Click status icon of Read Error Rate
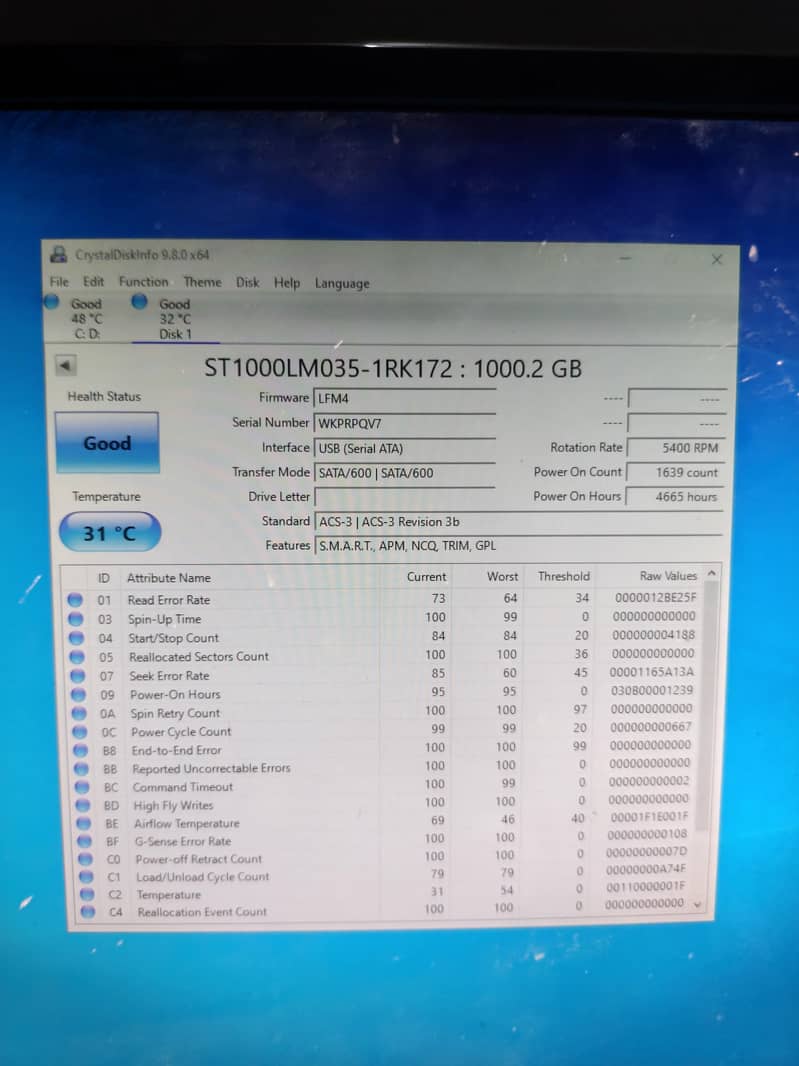The height and width of the screenshot is (1066, 799). pos(75,600)
